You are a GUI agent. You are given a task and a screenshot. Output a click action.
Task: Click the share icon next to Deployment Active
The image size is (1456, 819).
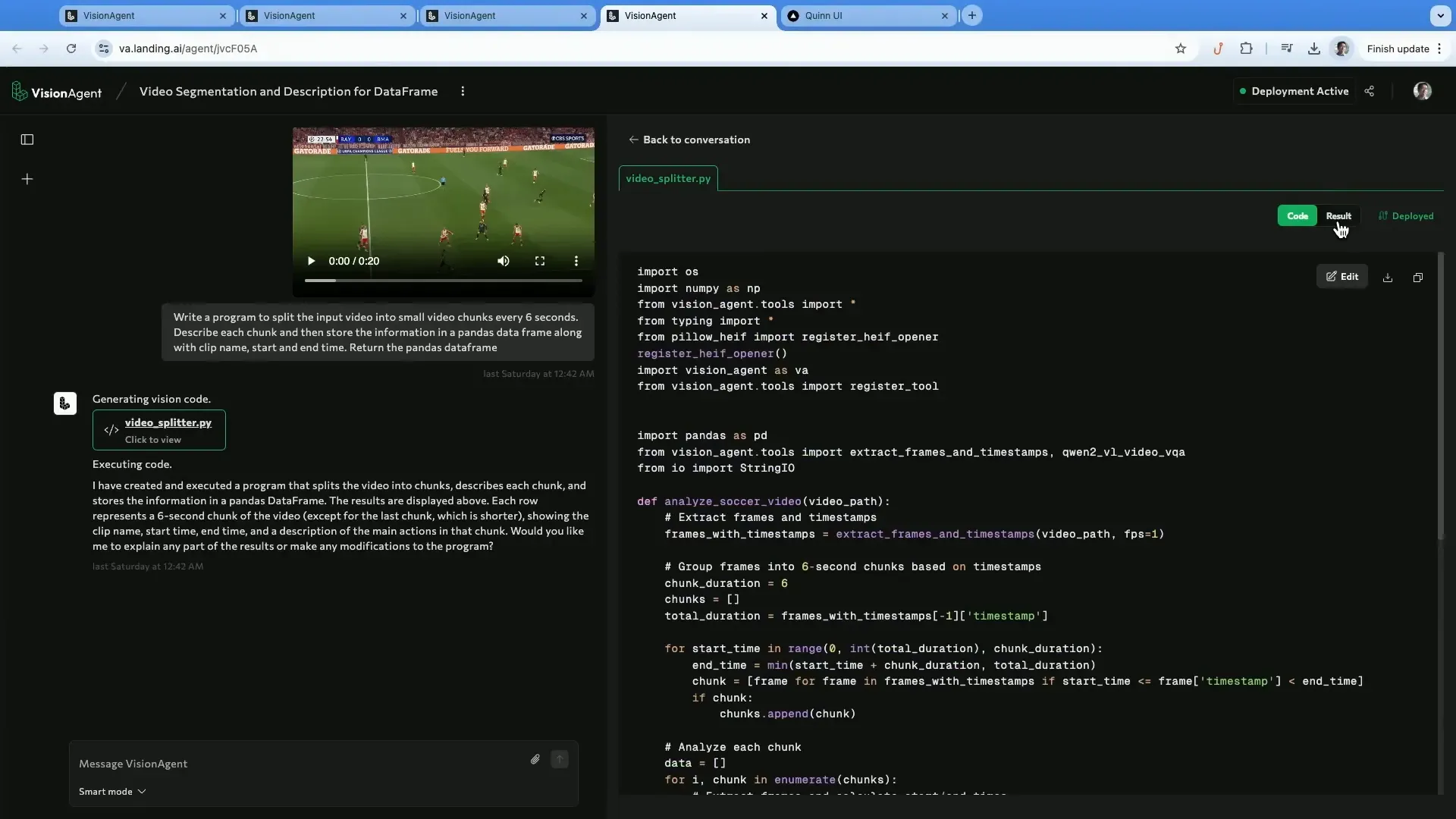click(x=1370, y=91)
